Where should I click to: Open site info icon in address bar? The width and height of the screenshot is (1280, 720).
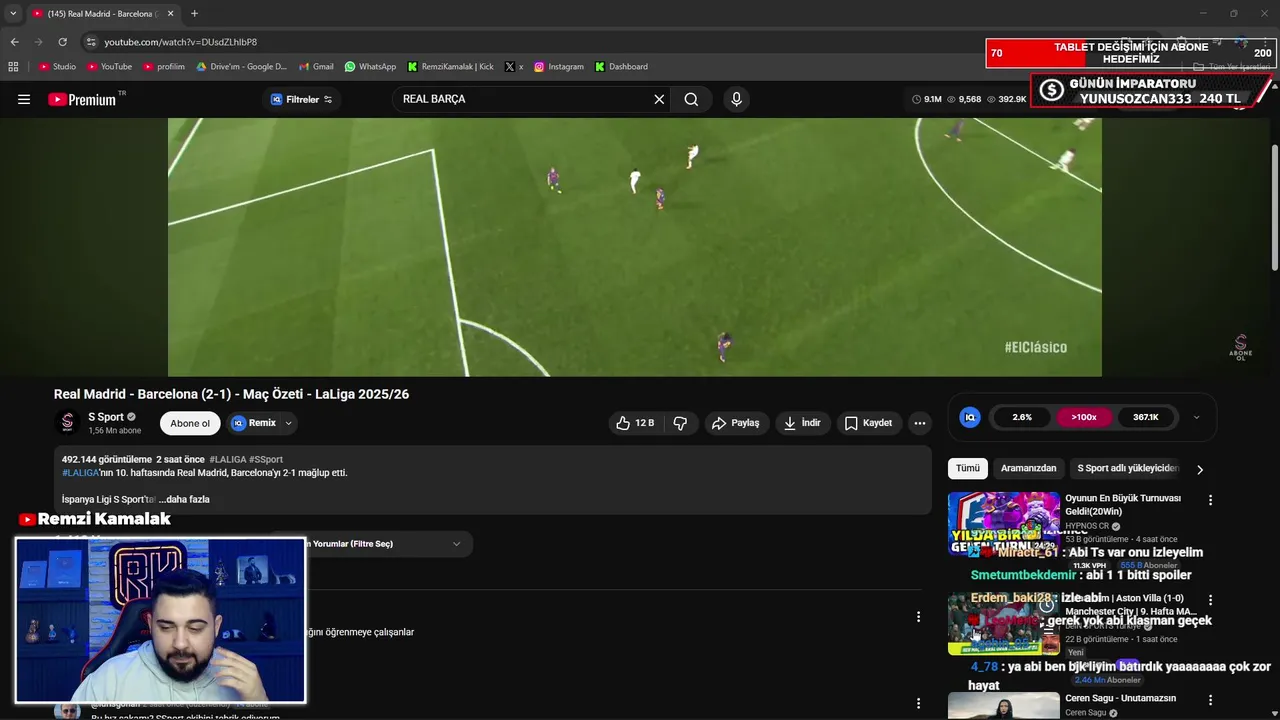click(x=91, y=42)
